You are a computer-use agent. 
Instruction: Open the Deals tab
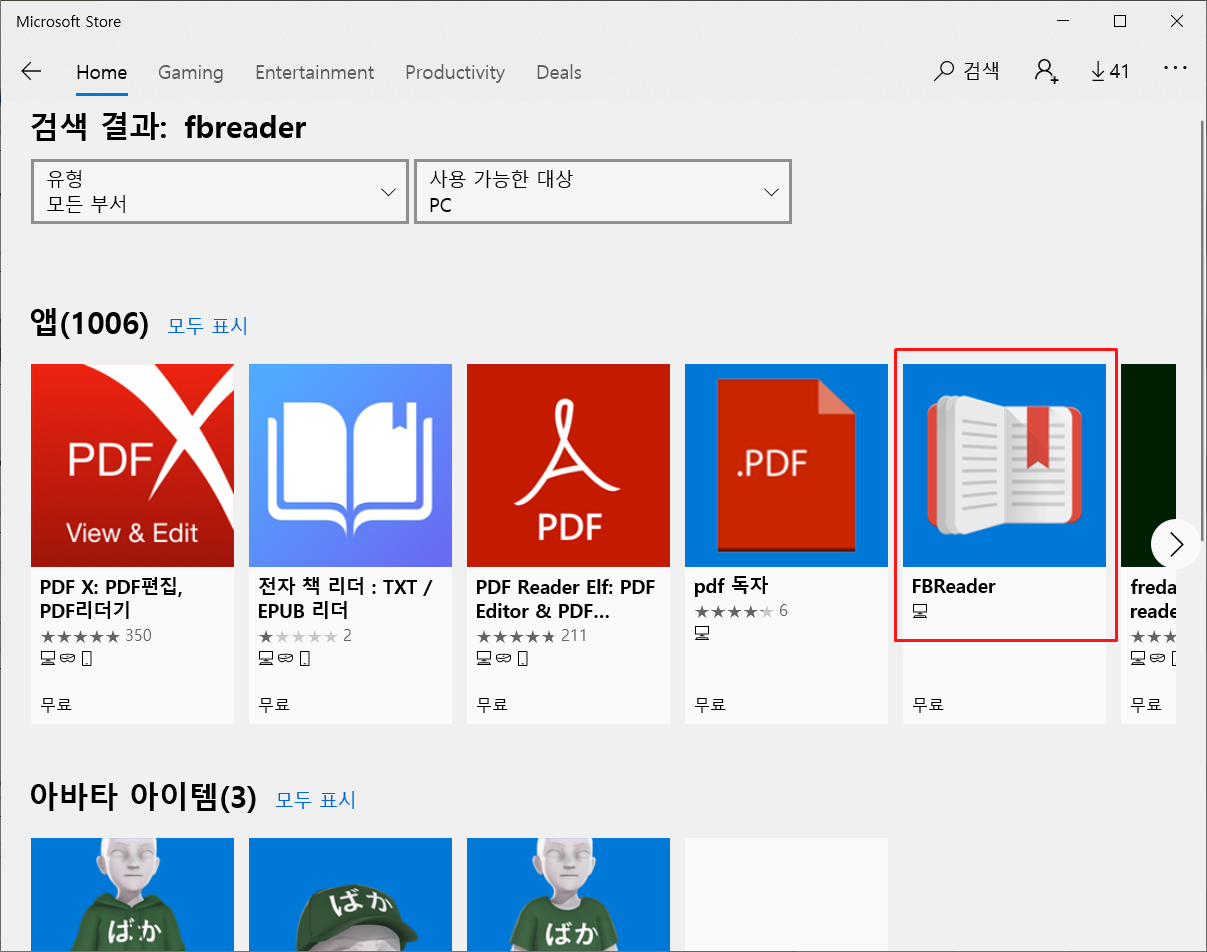click(559, 72)
